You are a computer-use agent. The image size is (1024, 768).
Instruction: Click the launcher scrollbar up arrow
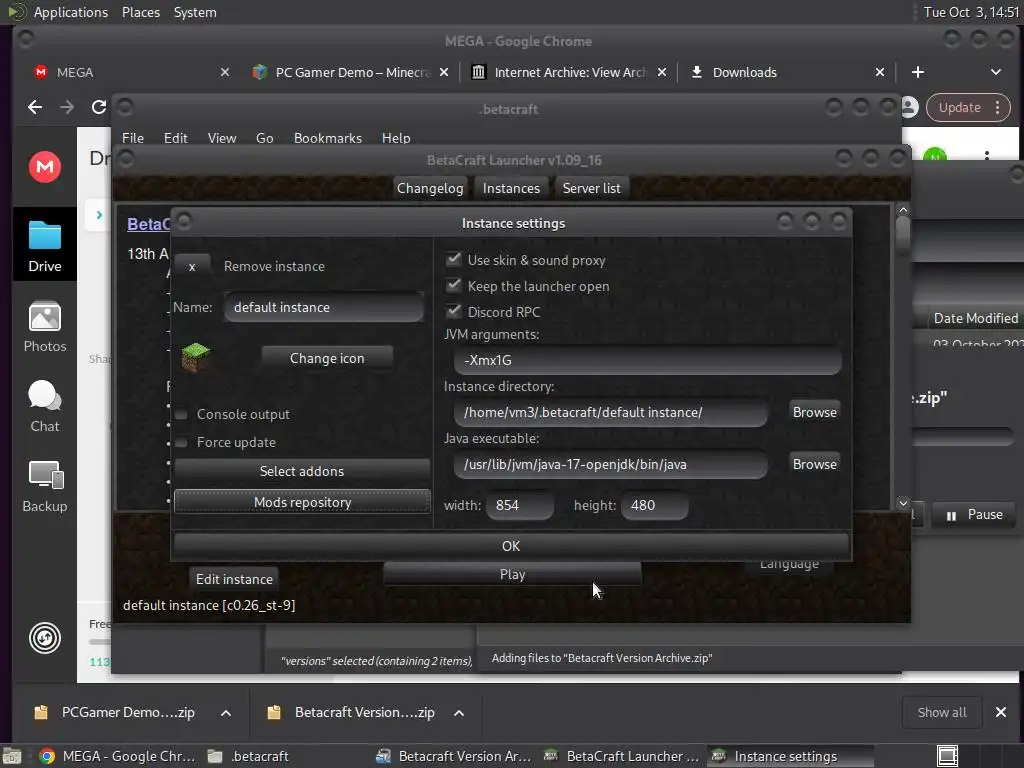coord(903,210)
